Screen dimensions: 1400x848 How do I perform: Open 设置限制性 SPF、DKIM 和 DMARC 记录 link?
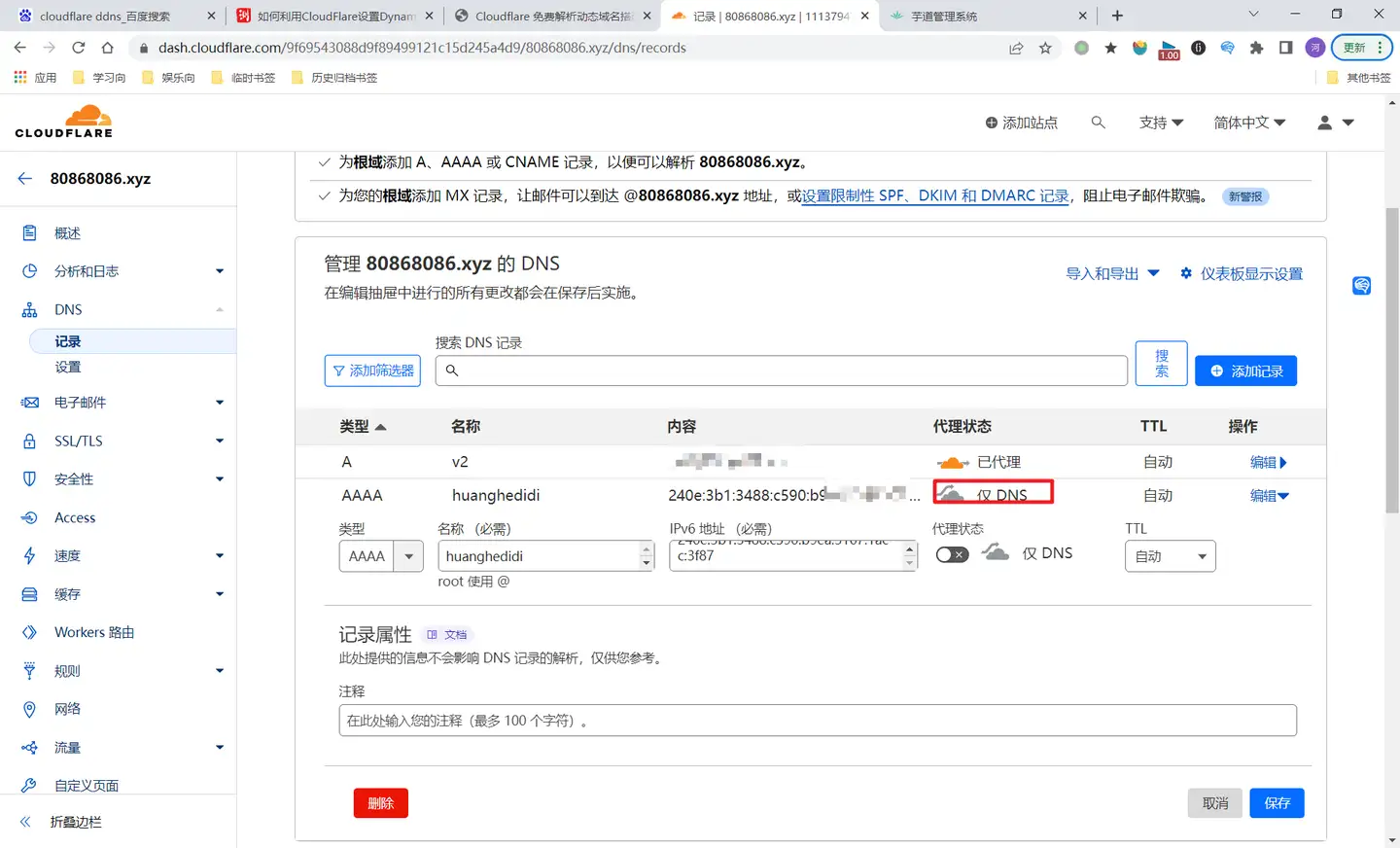[935, 195]
